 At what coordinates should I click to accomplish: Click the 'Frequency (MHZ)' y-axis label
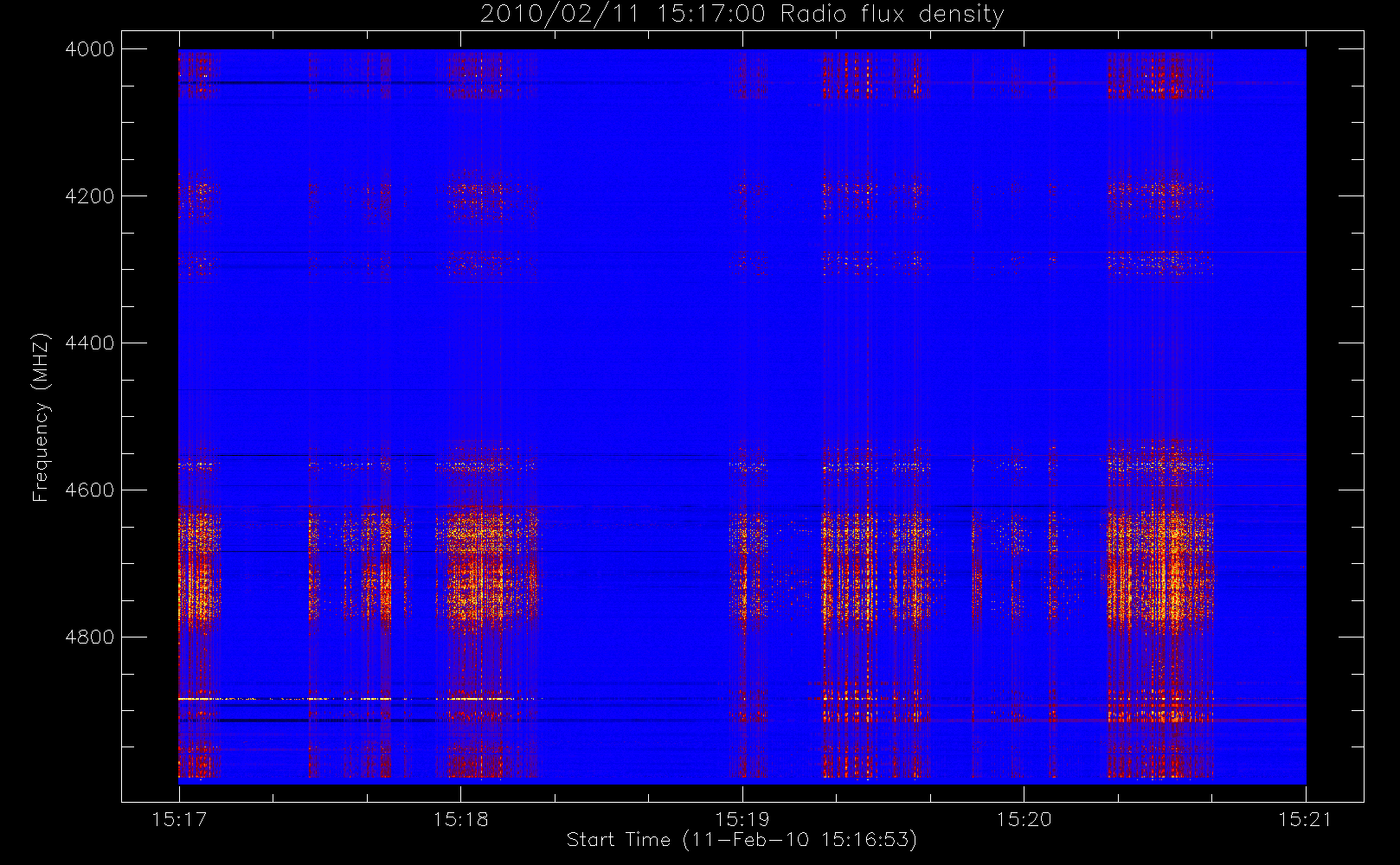pos(40,417)
